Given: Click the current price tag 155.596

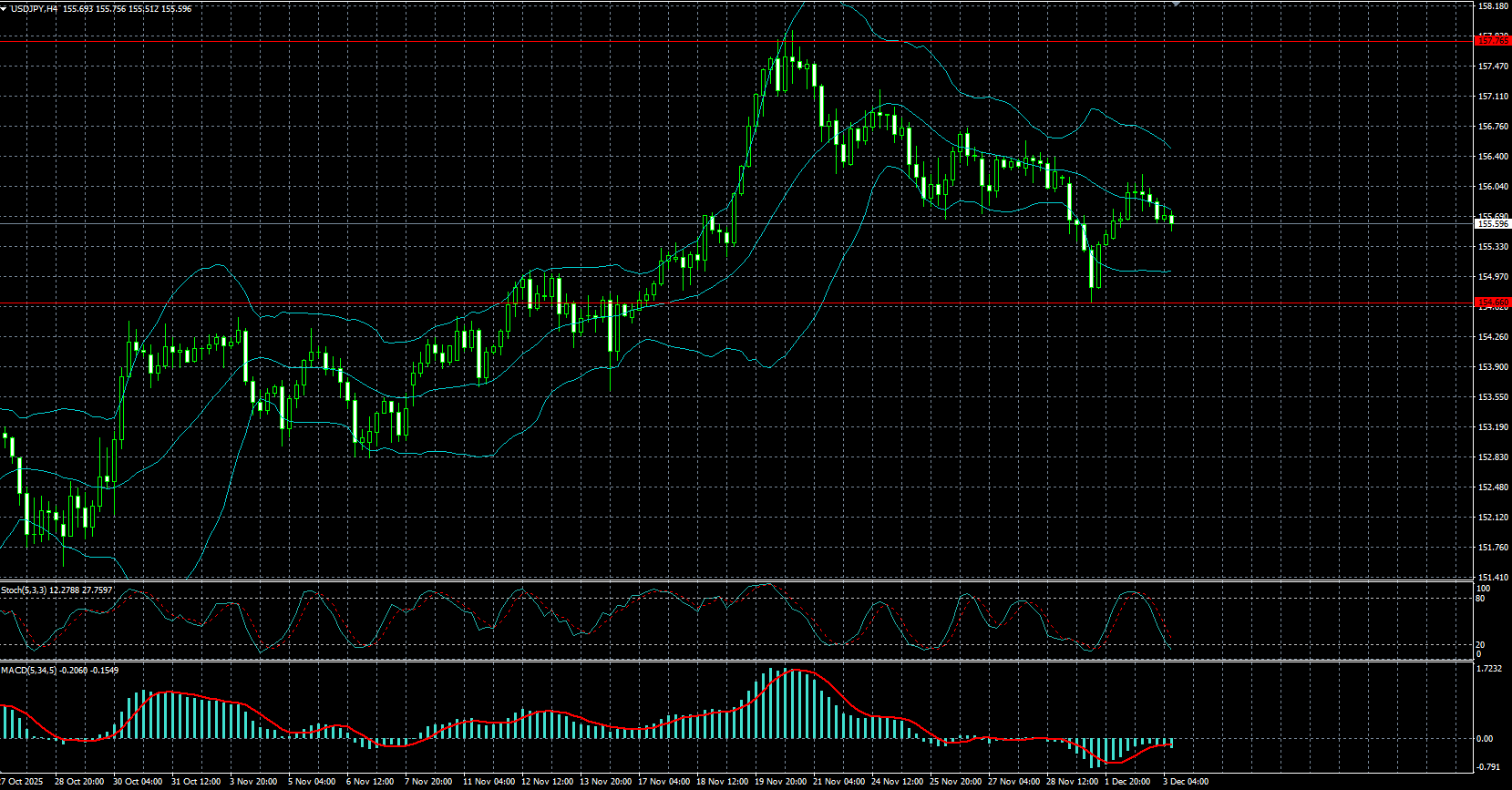Looking at the screenshot, I should click(1492, 223).
